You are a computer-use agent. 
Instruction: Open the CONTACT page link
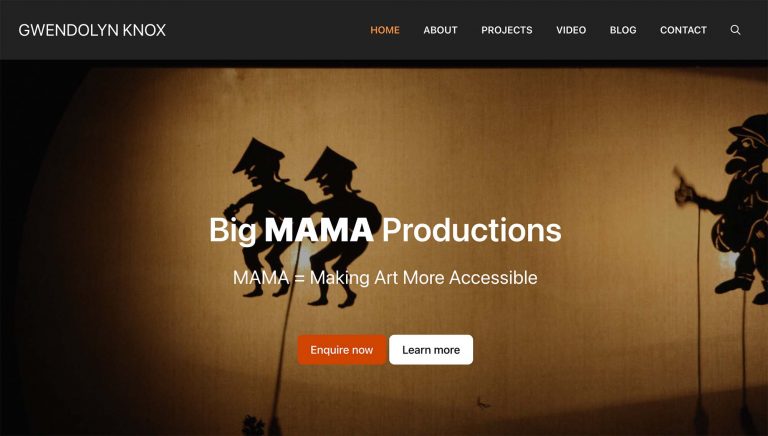tap(683, 30)
